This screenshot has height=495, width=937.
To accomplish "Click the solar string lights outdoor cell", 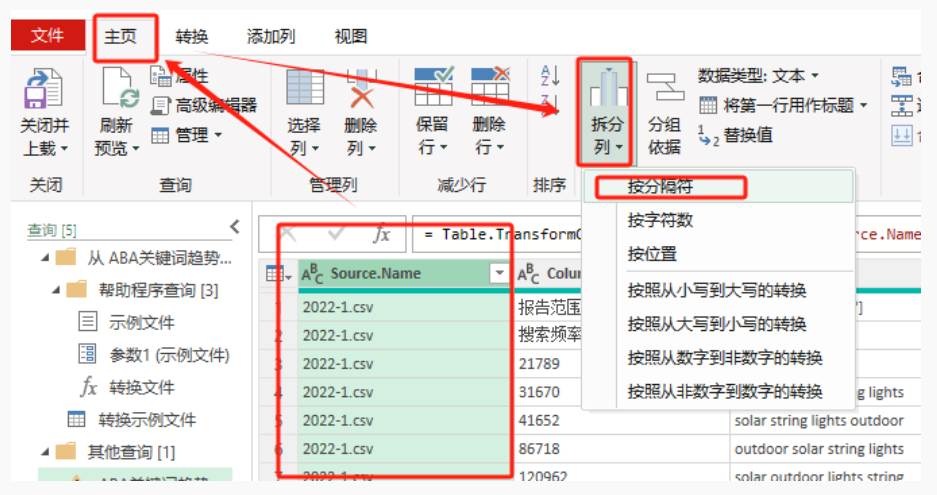I will pyautogui.click(x=825, y=420).
